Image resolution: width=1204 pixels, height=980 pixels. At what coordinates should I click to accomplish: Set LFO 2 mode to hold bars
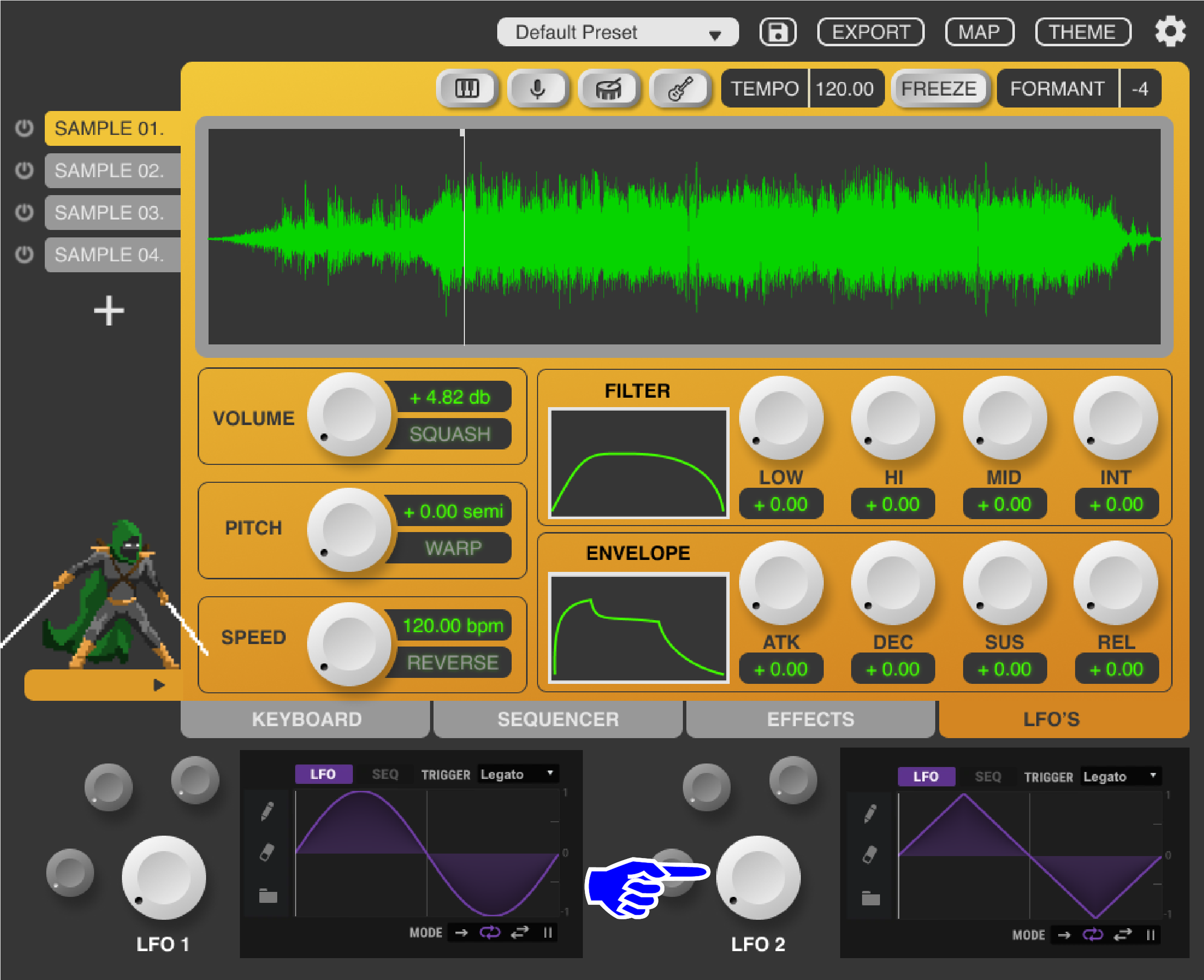1150,935
